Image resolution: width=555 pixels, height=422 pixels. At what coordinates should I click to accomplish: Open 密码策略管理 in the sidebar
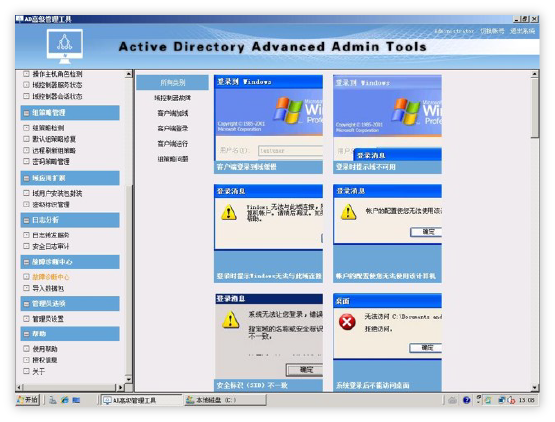click(x=51, y=162)
